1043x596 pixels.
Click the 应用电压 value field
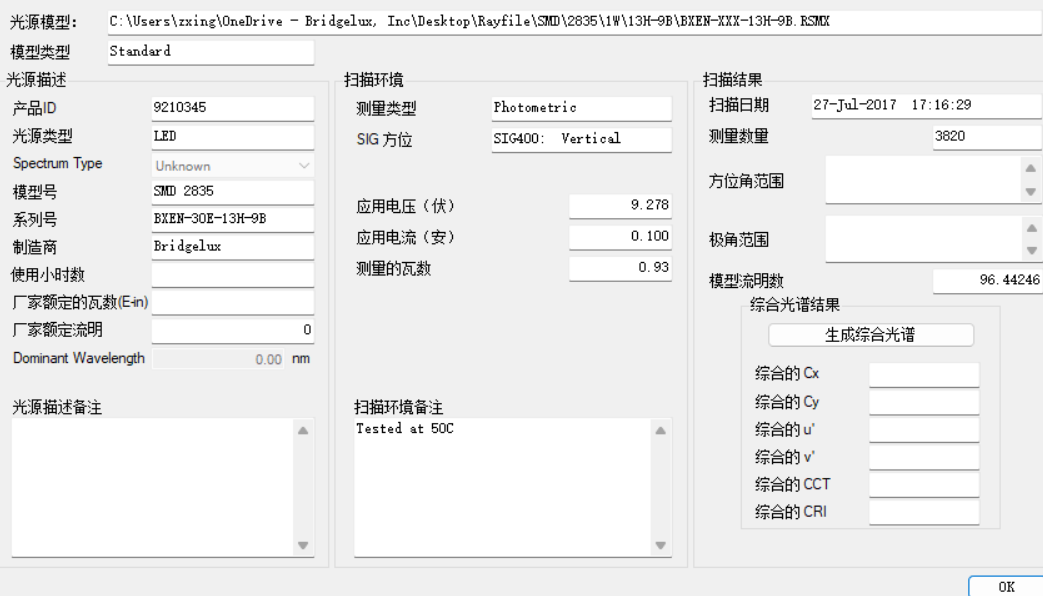[620, 206]
